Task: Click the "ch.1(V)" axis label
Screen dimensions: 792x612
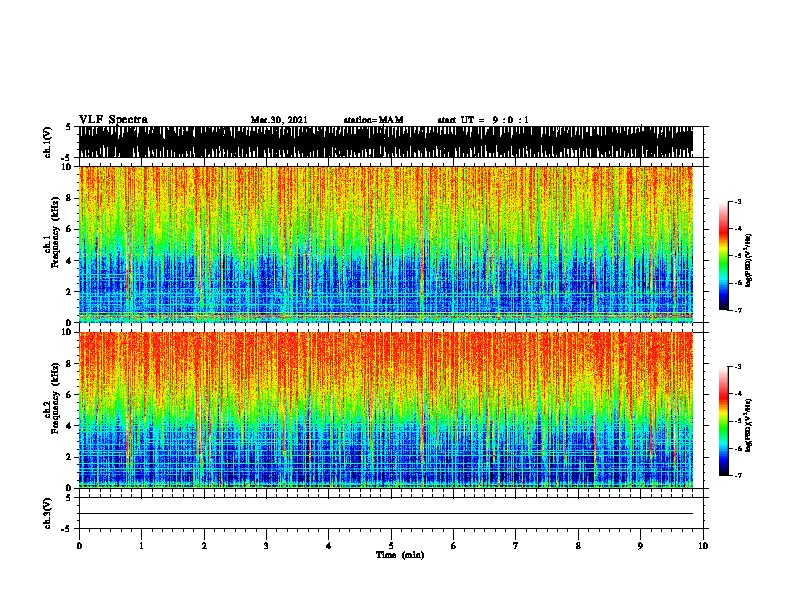Action: pos(47,142)
